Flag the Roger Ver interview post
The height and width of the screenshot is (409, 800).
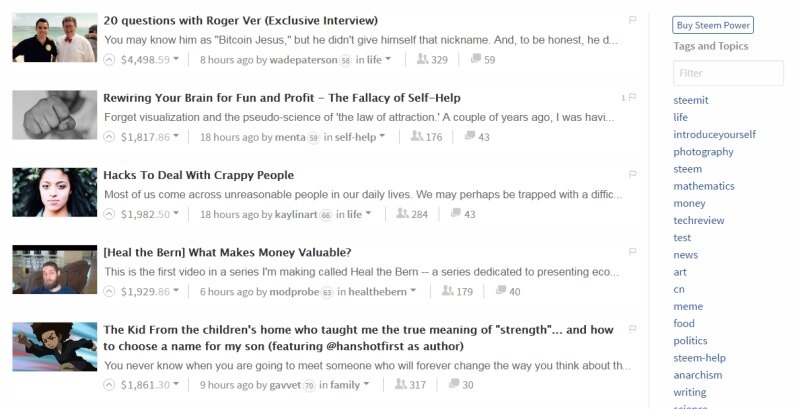pyautogui.click(x=633, y=19)
